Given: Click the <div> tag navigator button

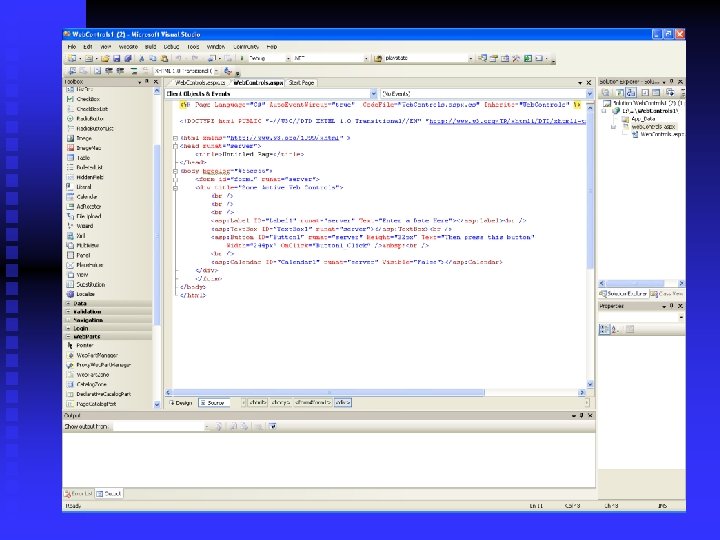Looking at the screenshot, I should [343, 403].
